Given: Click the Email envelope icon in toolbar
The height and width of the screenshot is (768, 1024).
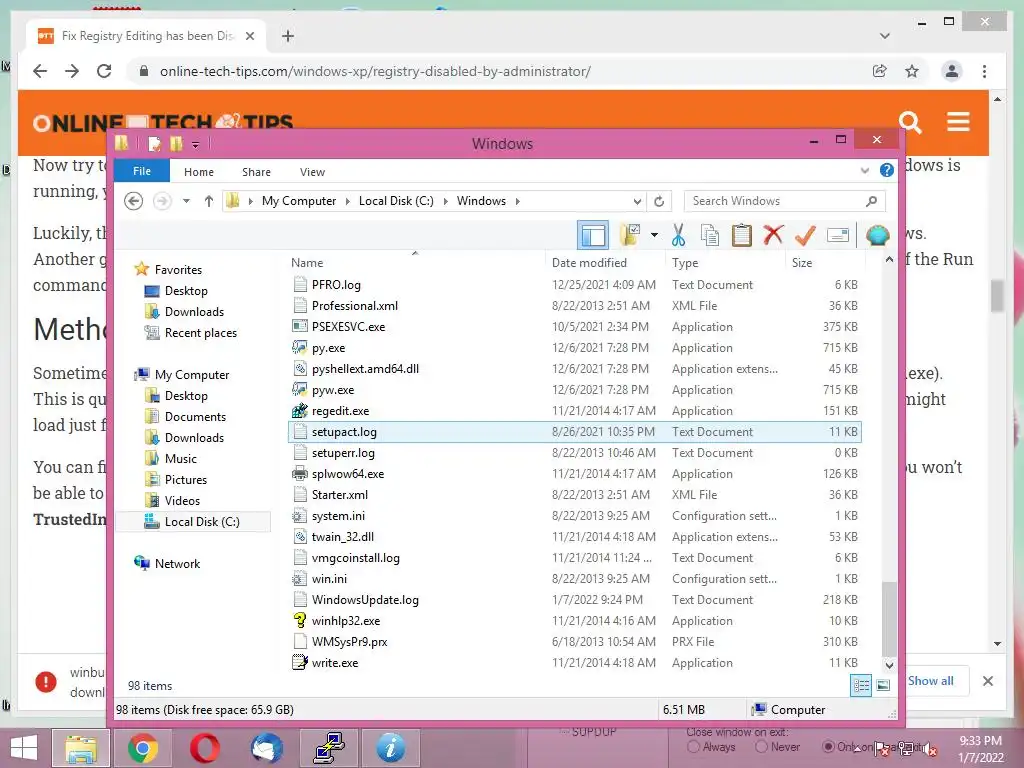Looking at the screenshot, I should (837, 235).
